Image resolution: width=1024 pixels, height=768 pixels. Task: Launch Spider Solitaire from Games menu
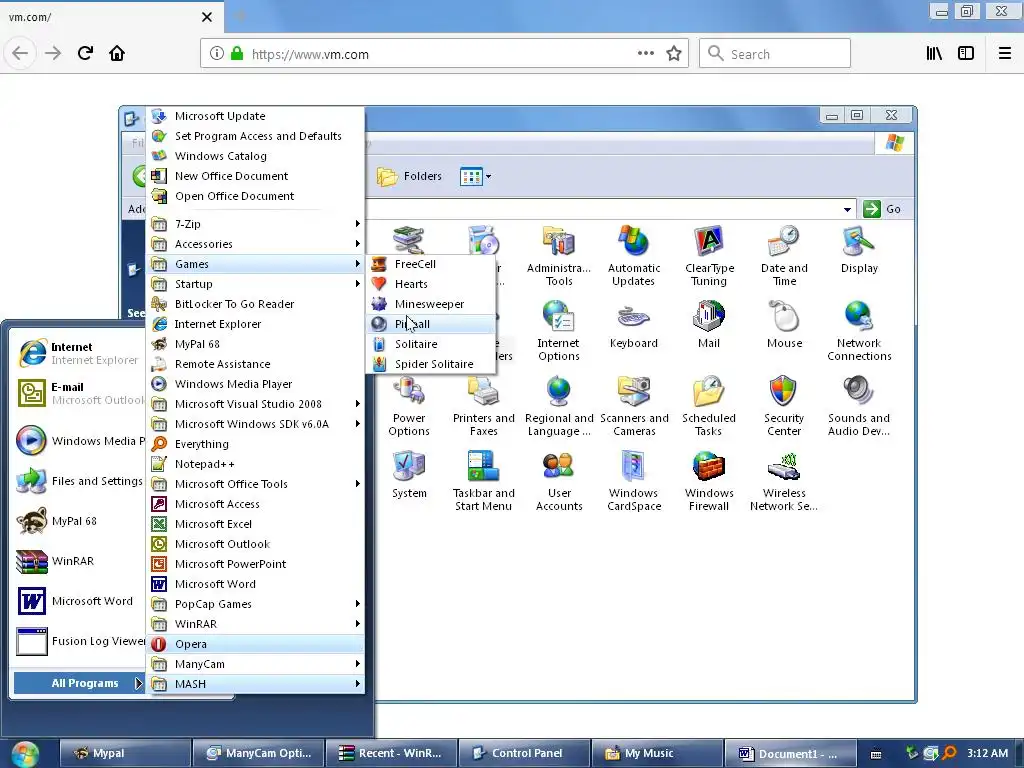431,364
